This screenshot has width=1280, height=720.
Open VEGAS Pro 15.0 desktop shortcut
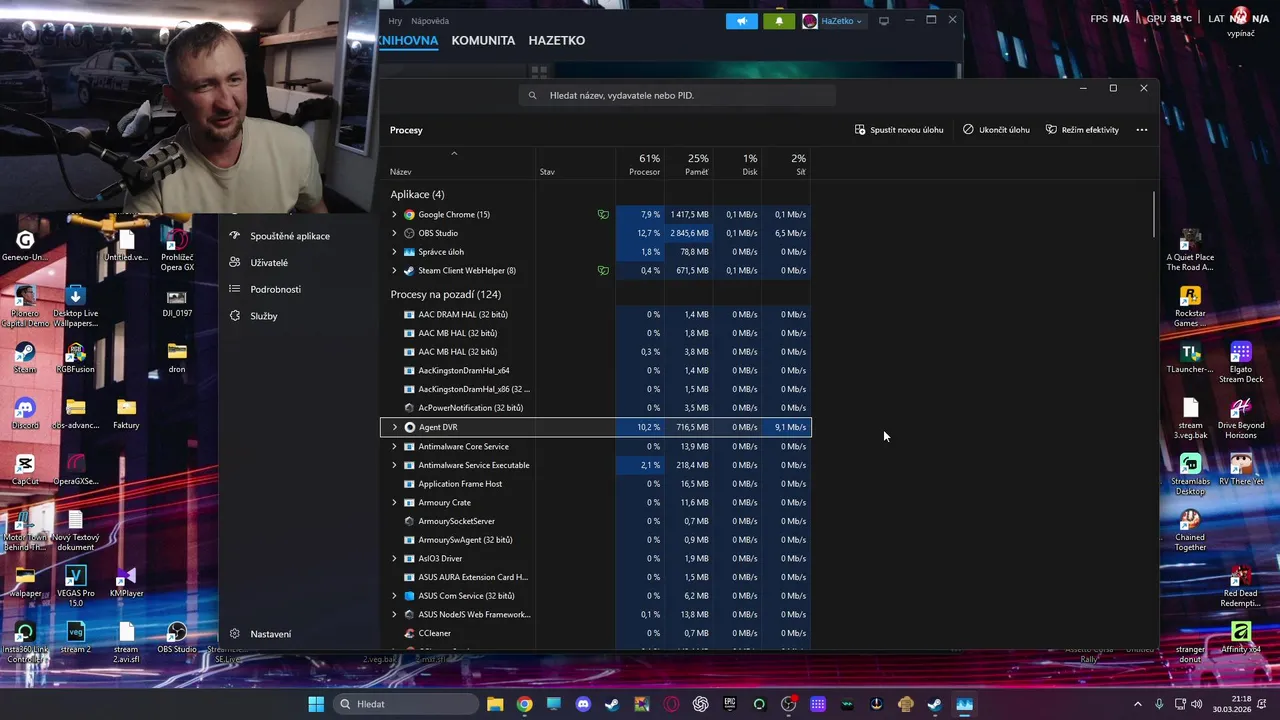76,587
